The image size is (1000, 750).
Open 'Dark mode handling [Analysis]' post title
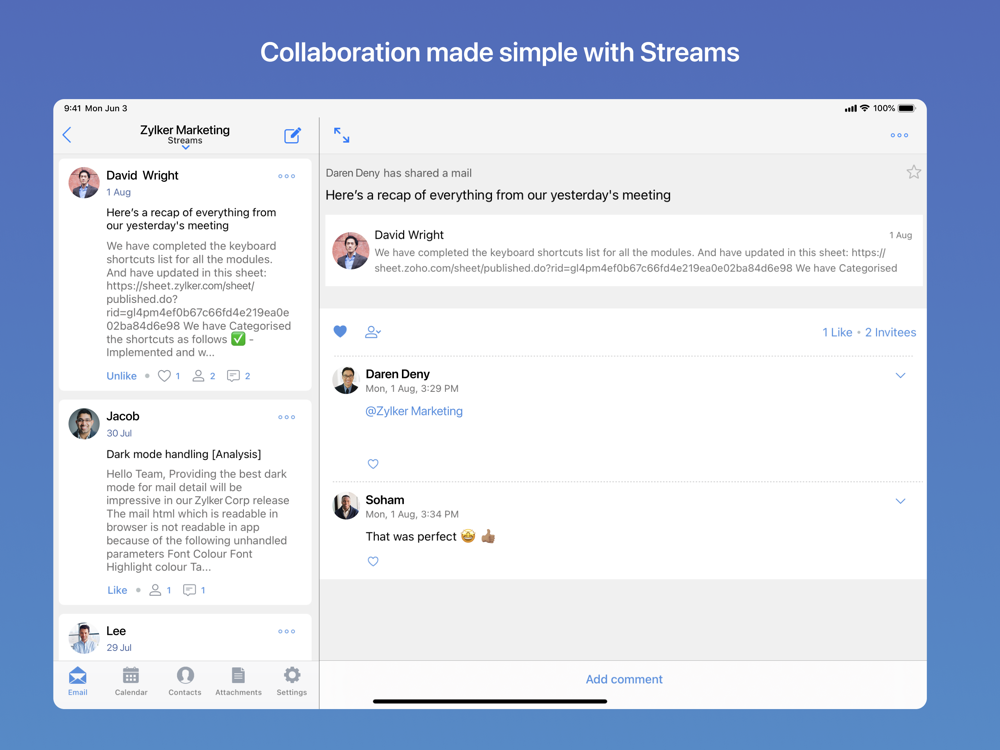[x=184, y=454]
